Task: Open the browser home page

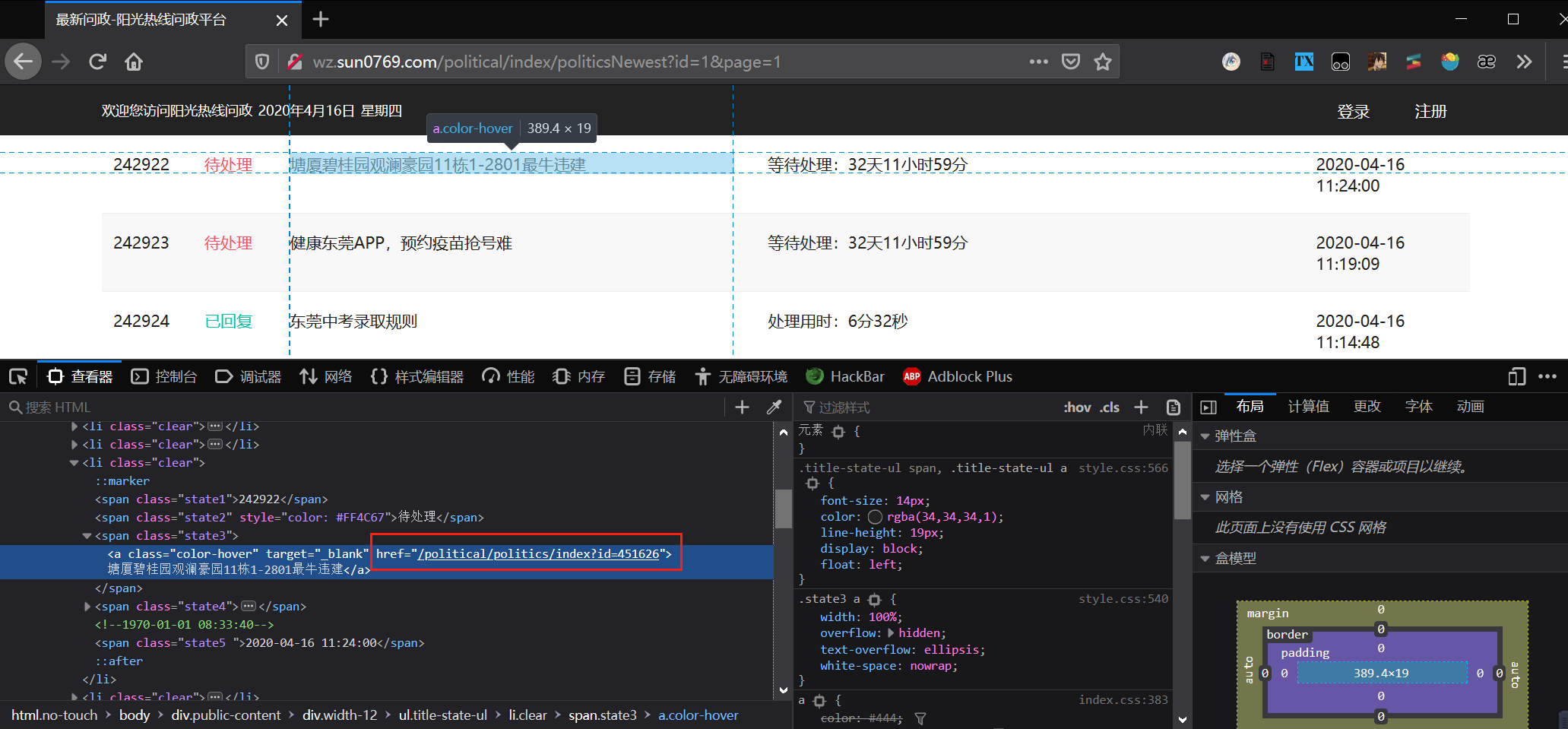Action: point(134,62)
